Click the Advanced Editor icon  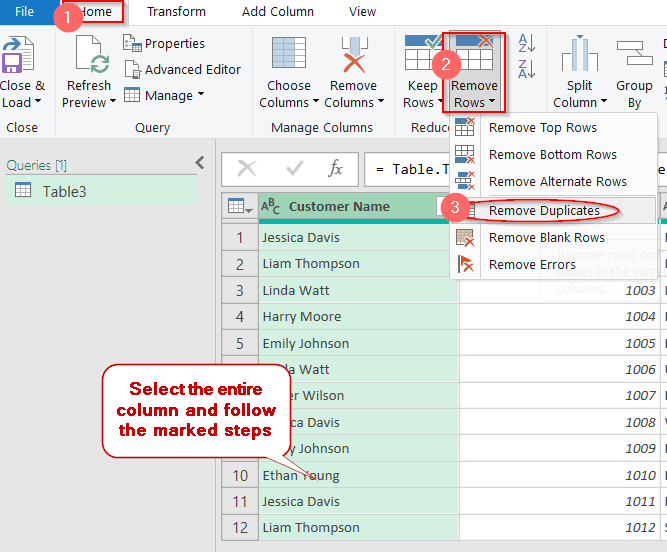pyautogui.click(x=132, y=69)
